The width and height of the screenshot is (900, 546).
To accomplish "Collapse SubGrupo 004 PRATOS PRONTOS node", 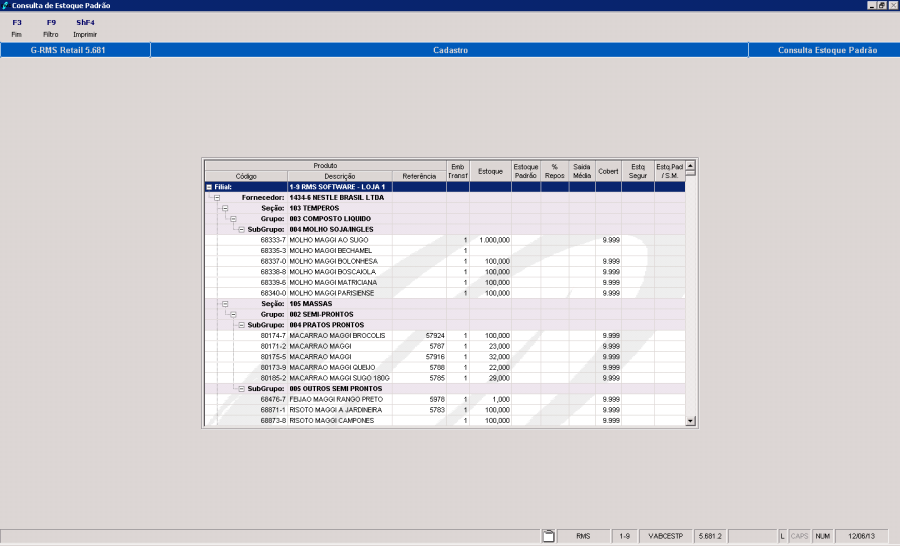I will (241, 325).
